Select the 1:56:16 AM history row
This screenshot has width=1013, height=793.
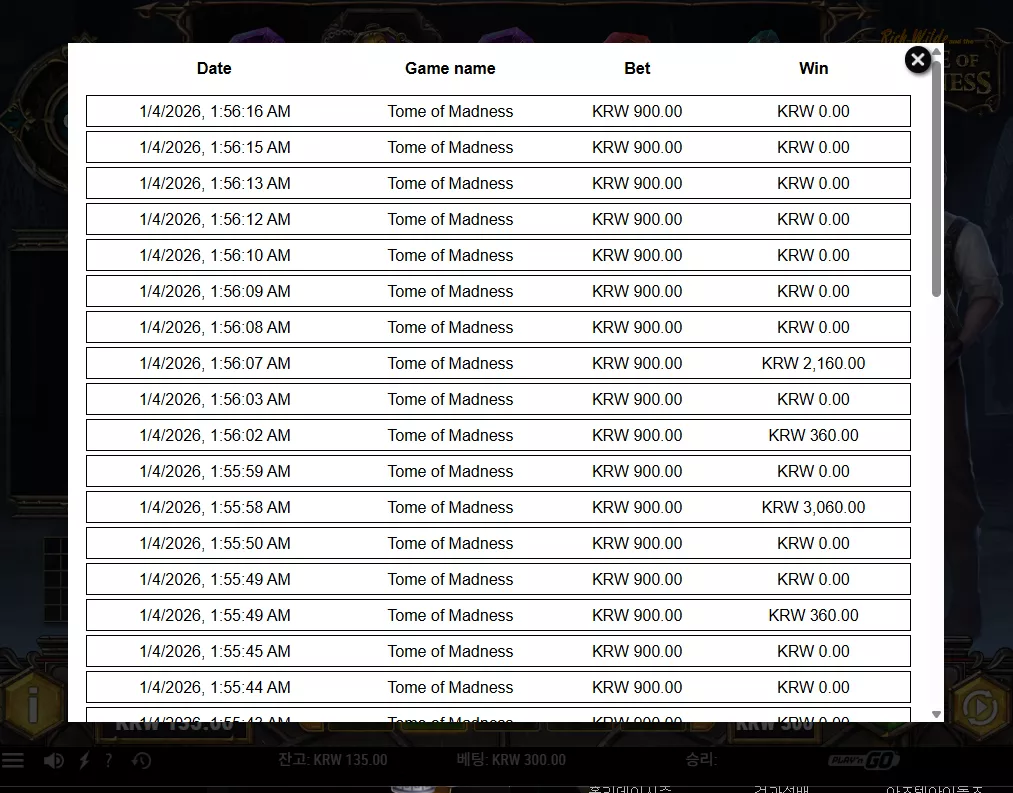498,111
